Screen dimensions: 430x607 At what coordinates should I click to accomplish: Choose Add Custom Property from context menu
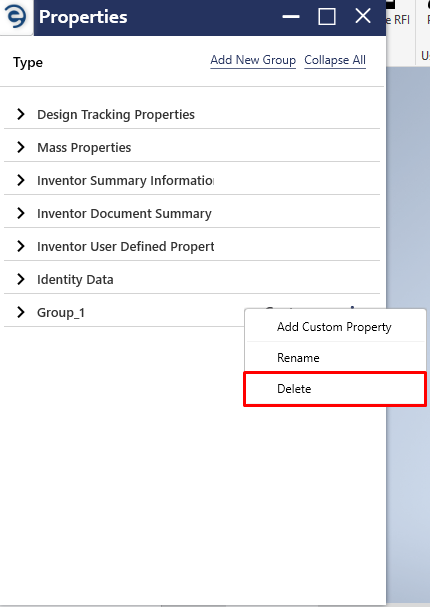pyautogui.click(x=335, y=326)
